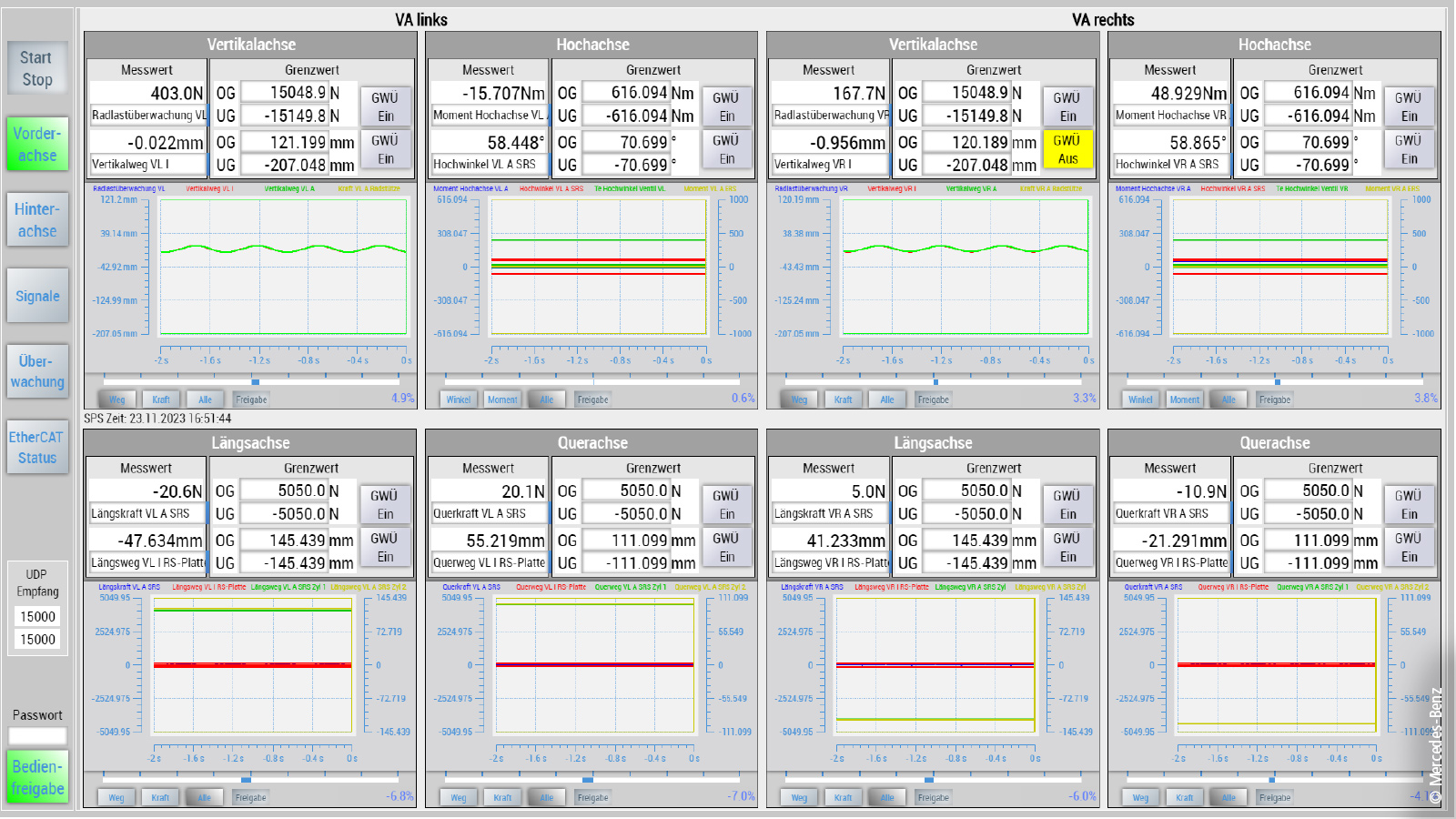This screenshot has height=819, width=1456.
Task: Show Moment curves in VA rechts Hochachse chart
Action: tap(1184, 399)
